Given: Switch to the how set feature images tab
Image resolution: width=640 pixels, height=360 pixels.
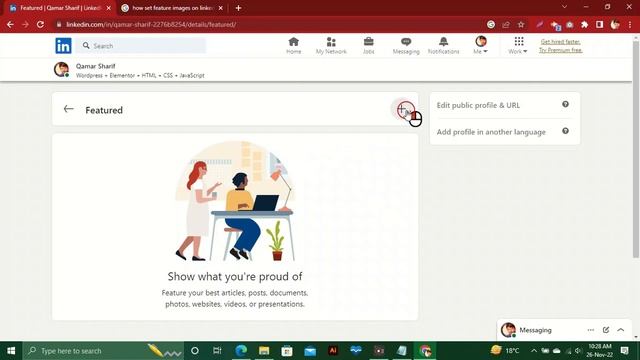Looking at the screenshot, I should (x=171, y=8).
